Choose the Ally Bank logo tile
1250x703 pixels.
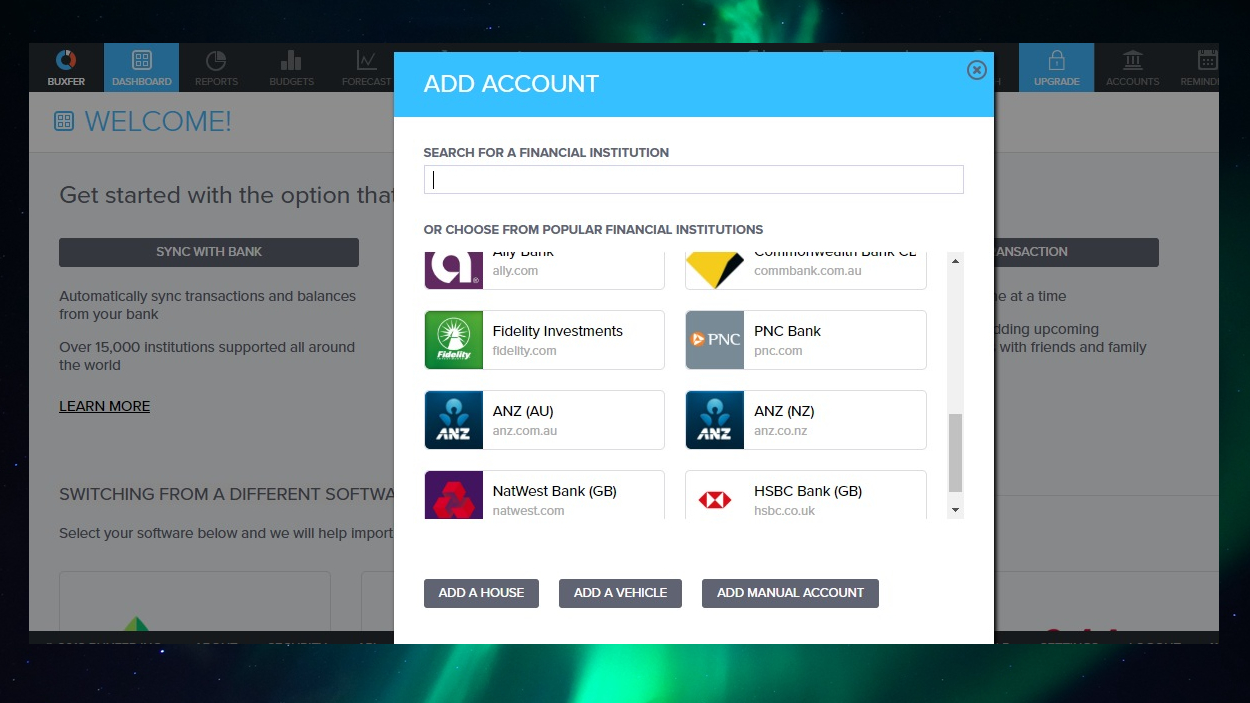pyautogui.click(x=454, y=271)
